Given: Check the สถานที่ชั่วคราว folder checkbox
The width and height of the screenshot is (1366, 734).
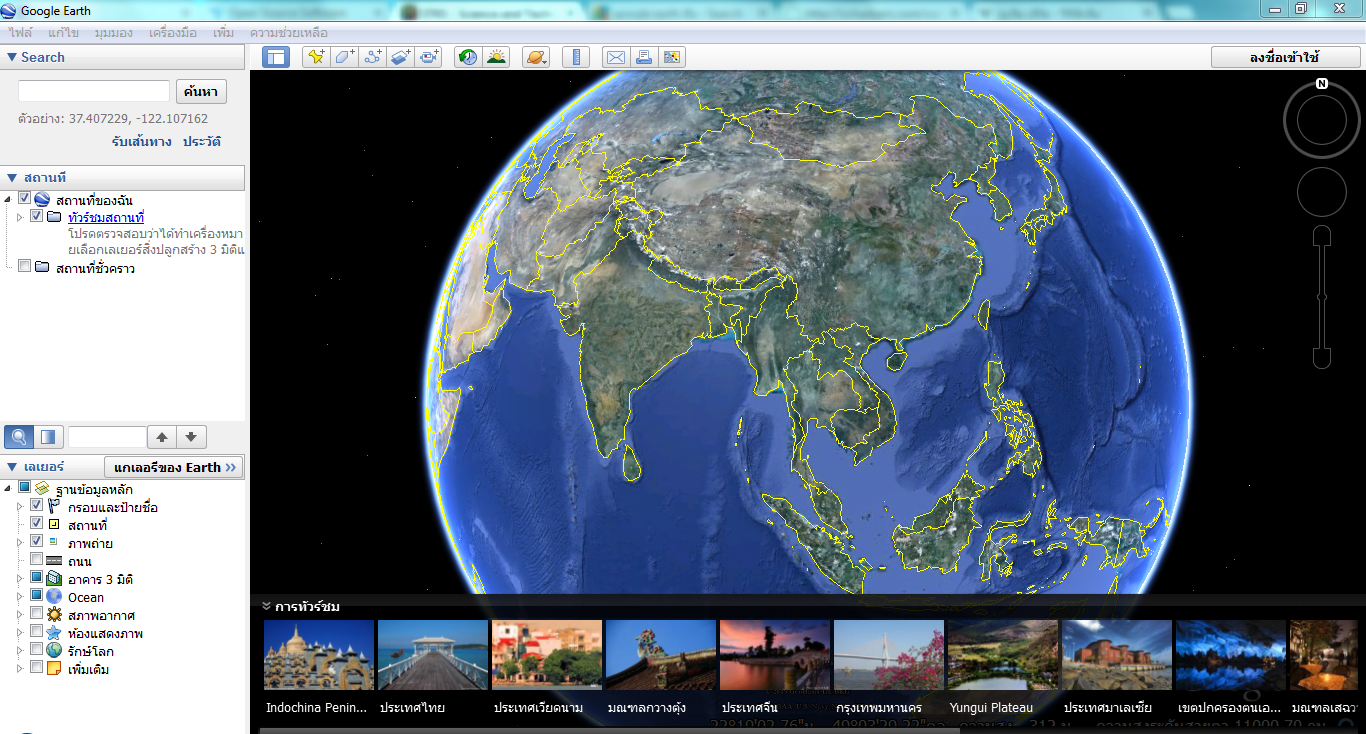Looking at the screenshot, I should (x=24, y=267).
